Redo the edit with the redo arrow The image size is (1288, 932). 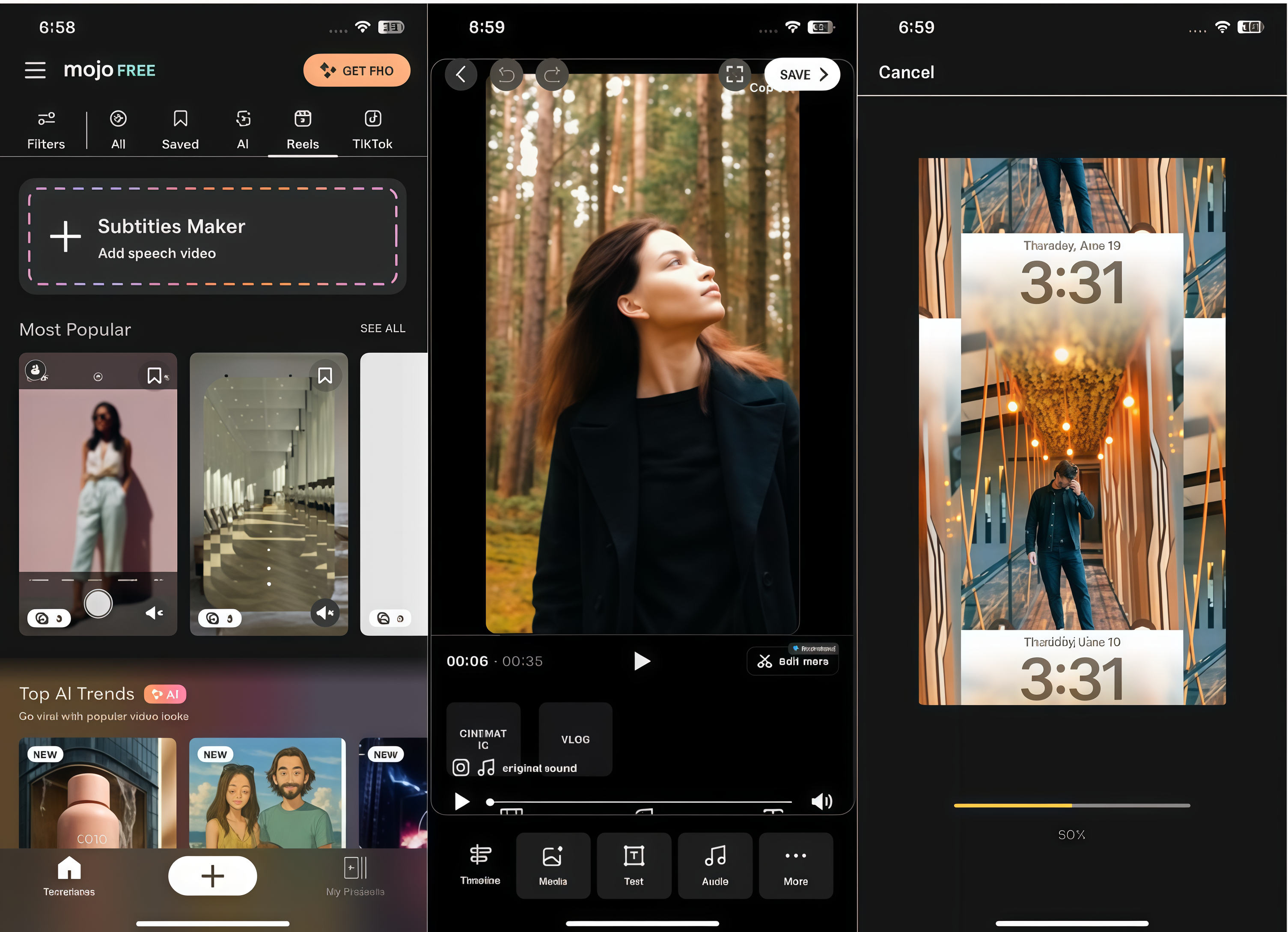552,74
